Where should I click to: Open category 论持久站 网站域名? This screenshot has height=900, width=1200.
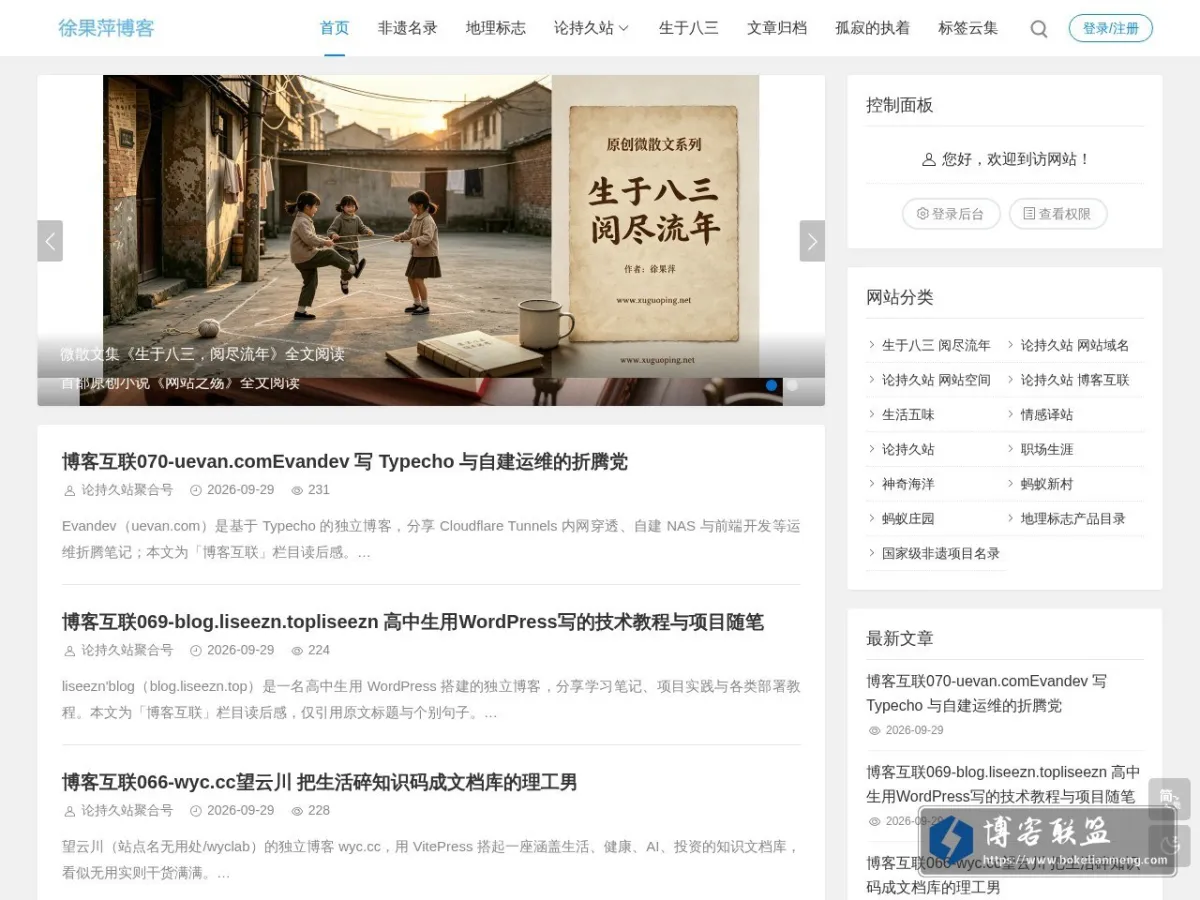1075,345
